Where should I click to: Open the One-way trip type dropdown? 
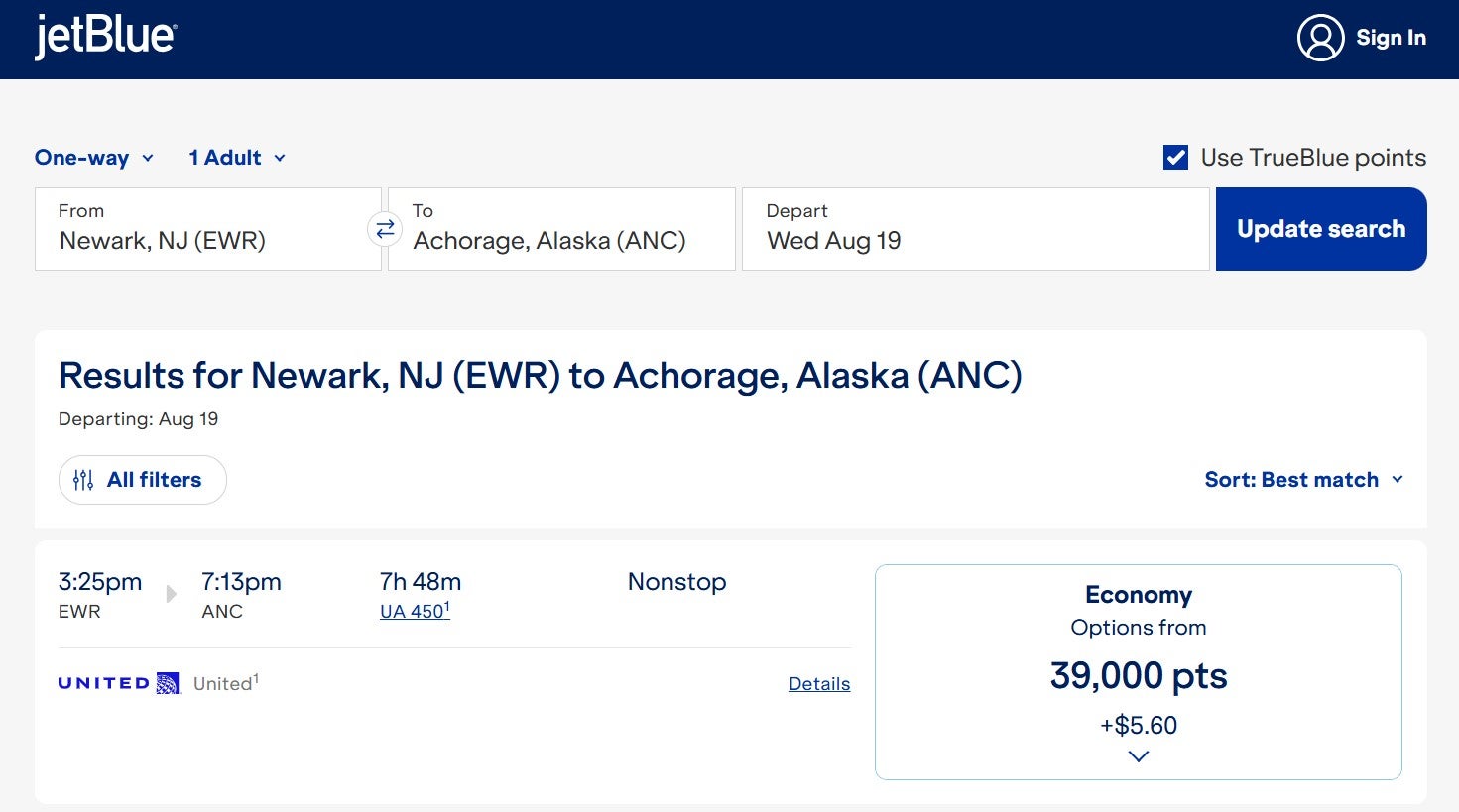point(94,158)
